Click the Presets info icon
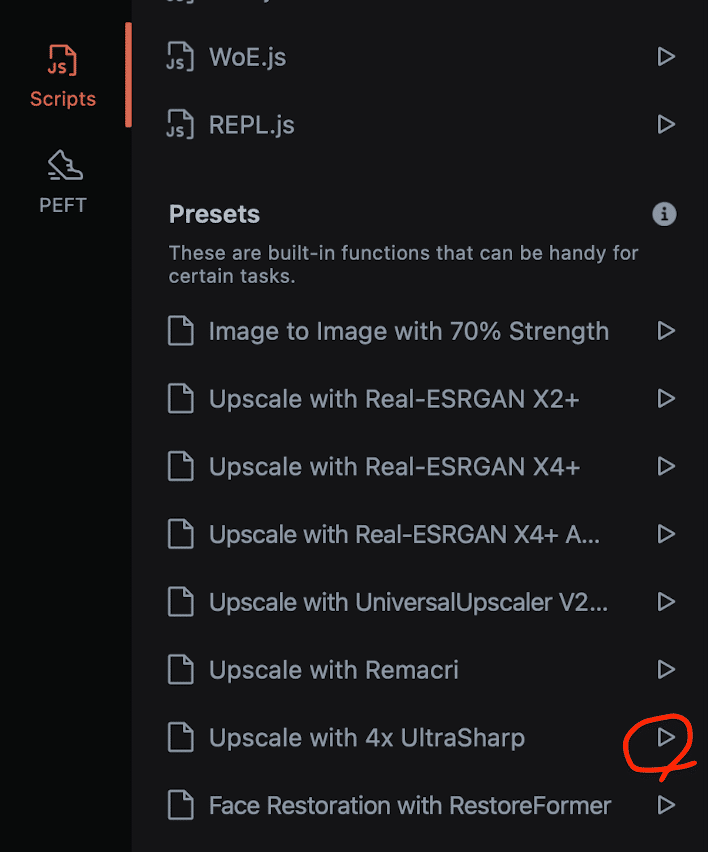Viewport: 708px width, 852px height. point(664,214)
